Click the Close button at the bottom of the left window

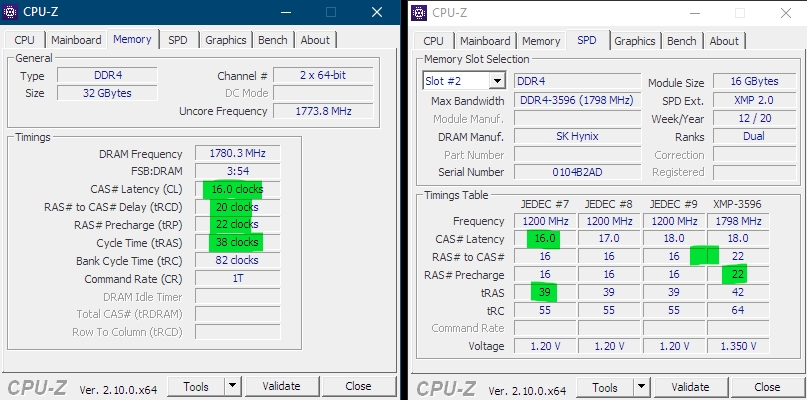pyautogui.click(x=358, y=386)
